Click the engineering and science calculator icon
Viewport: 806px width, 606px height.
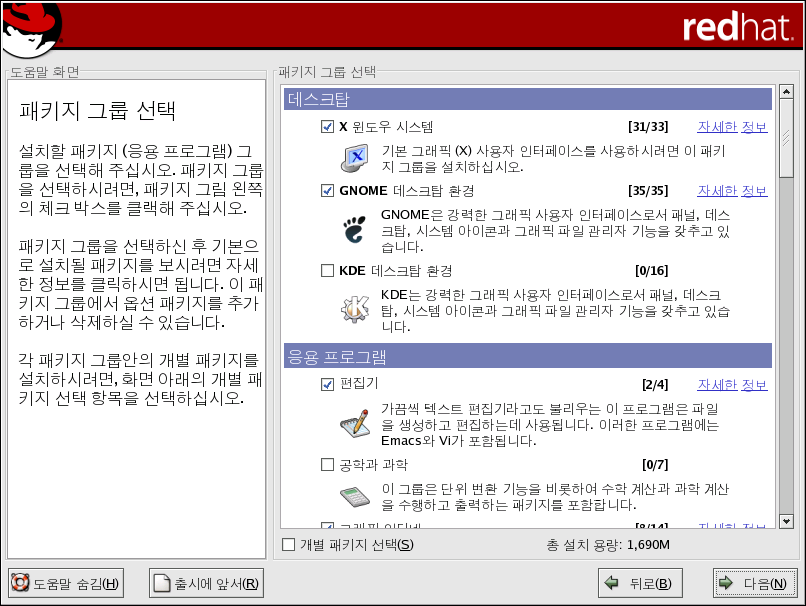pyautogui.click(x=354, y=496)
